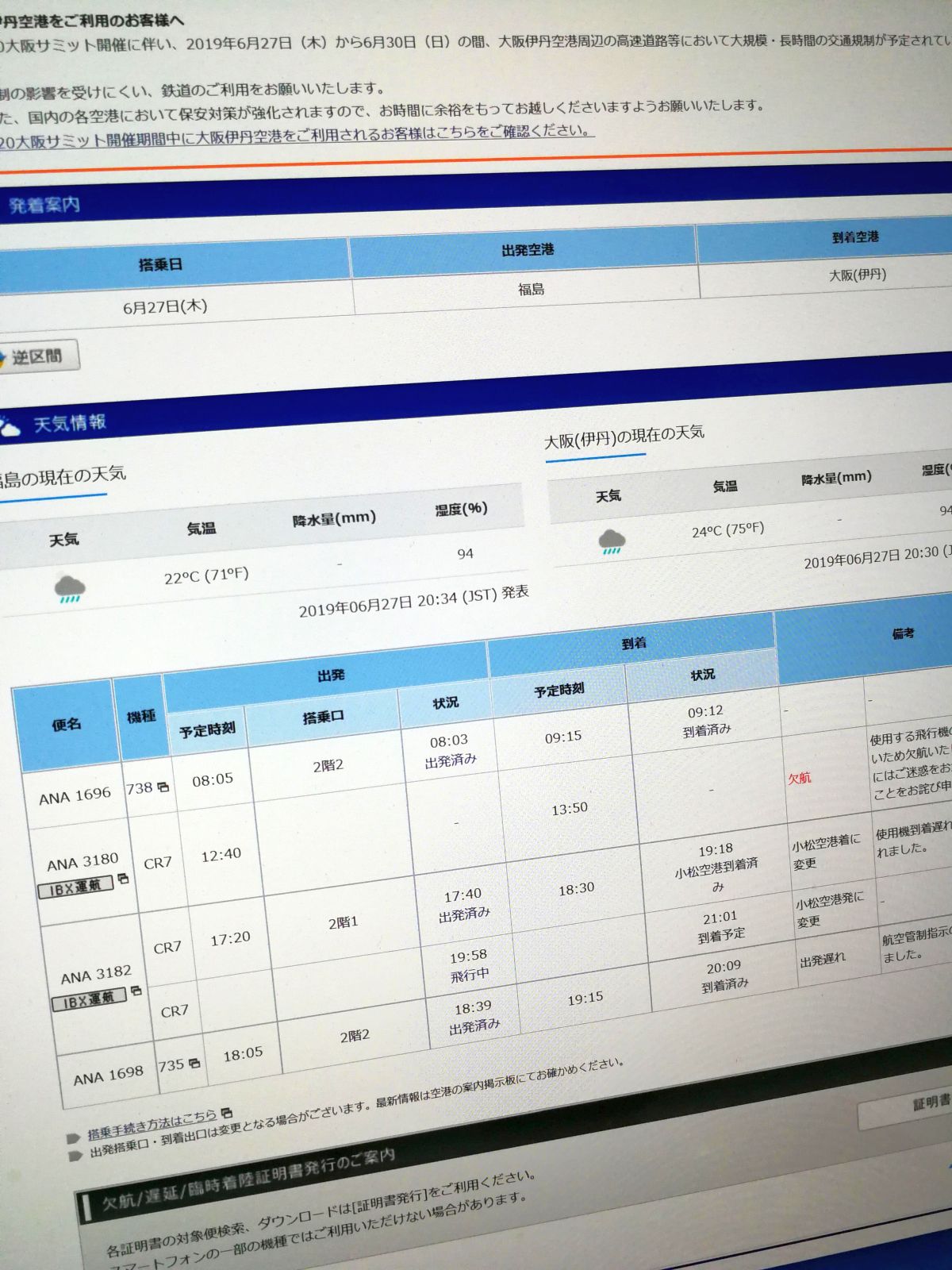
Task: Click the rain weather icon for Osaka (Itami)
Action: click(612, 542)
